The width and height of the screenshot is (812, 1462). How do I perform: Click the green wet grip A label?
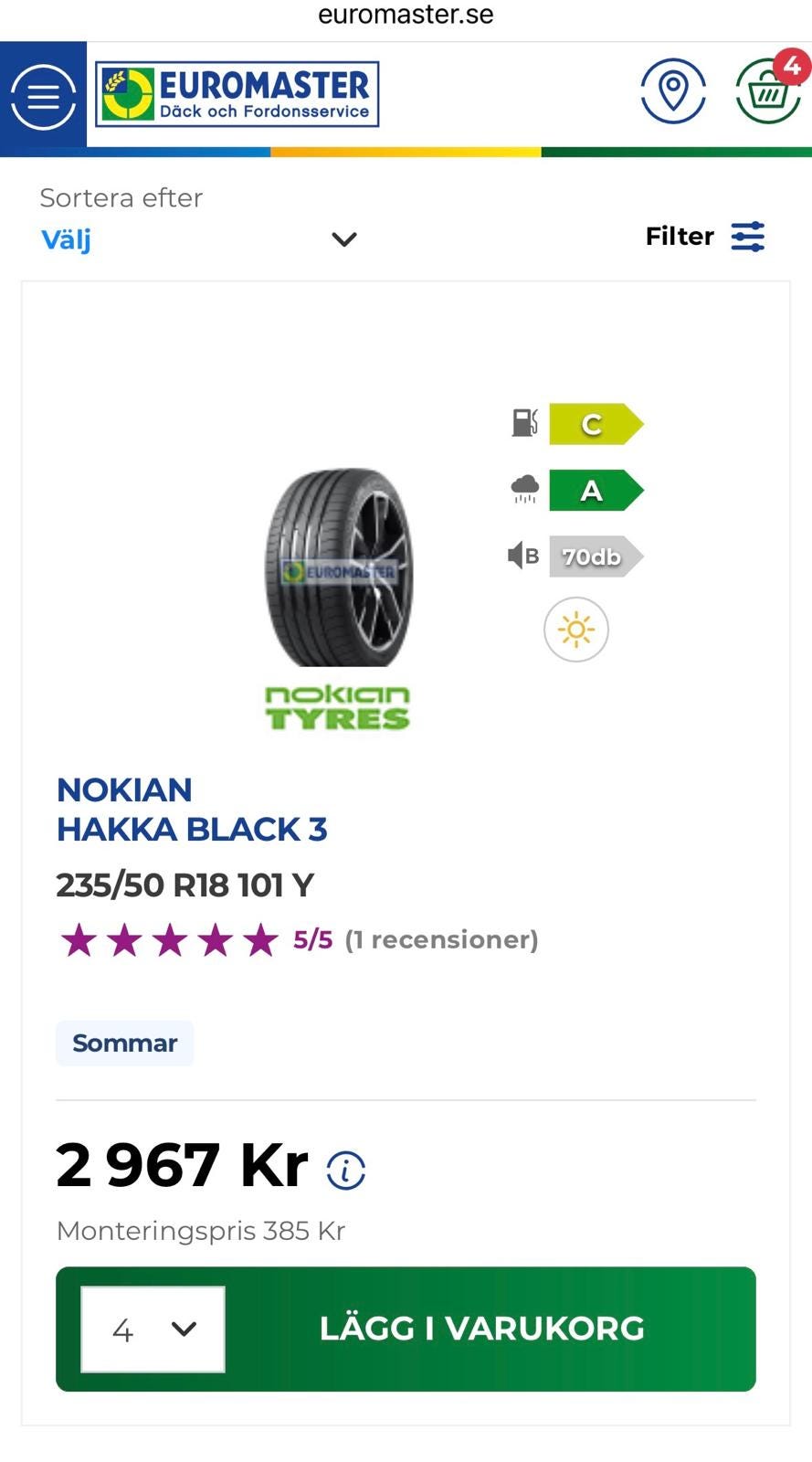[x=594, y=491]
